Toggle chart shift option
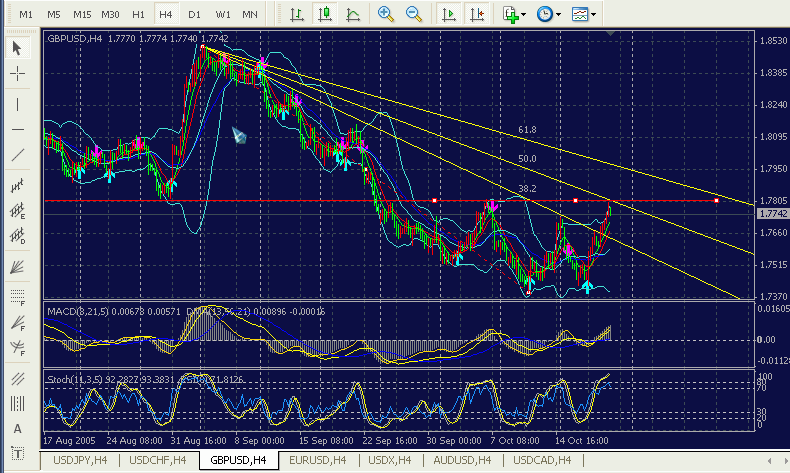The height and width of the screenshot is (473, 790). coord(478,14)
